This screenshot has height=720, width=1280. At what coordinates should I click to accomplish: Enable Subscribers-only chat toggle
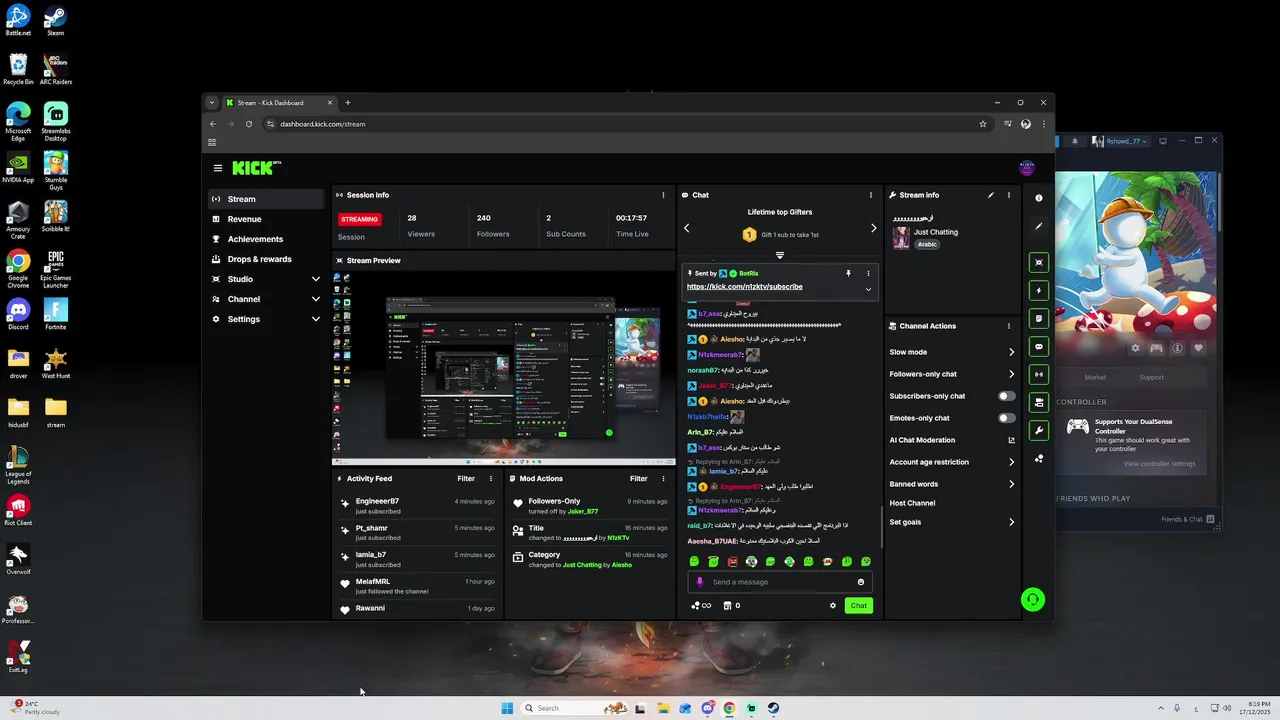click(x=1006, y=396)
